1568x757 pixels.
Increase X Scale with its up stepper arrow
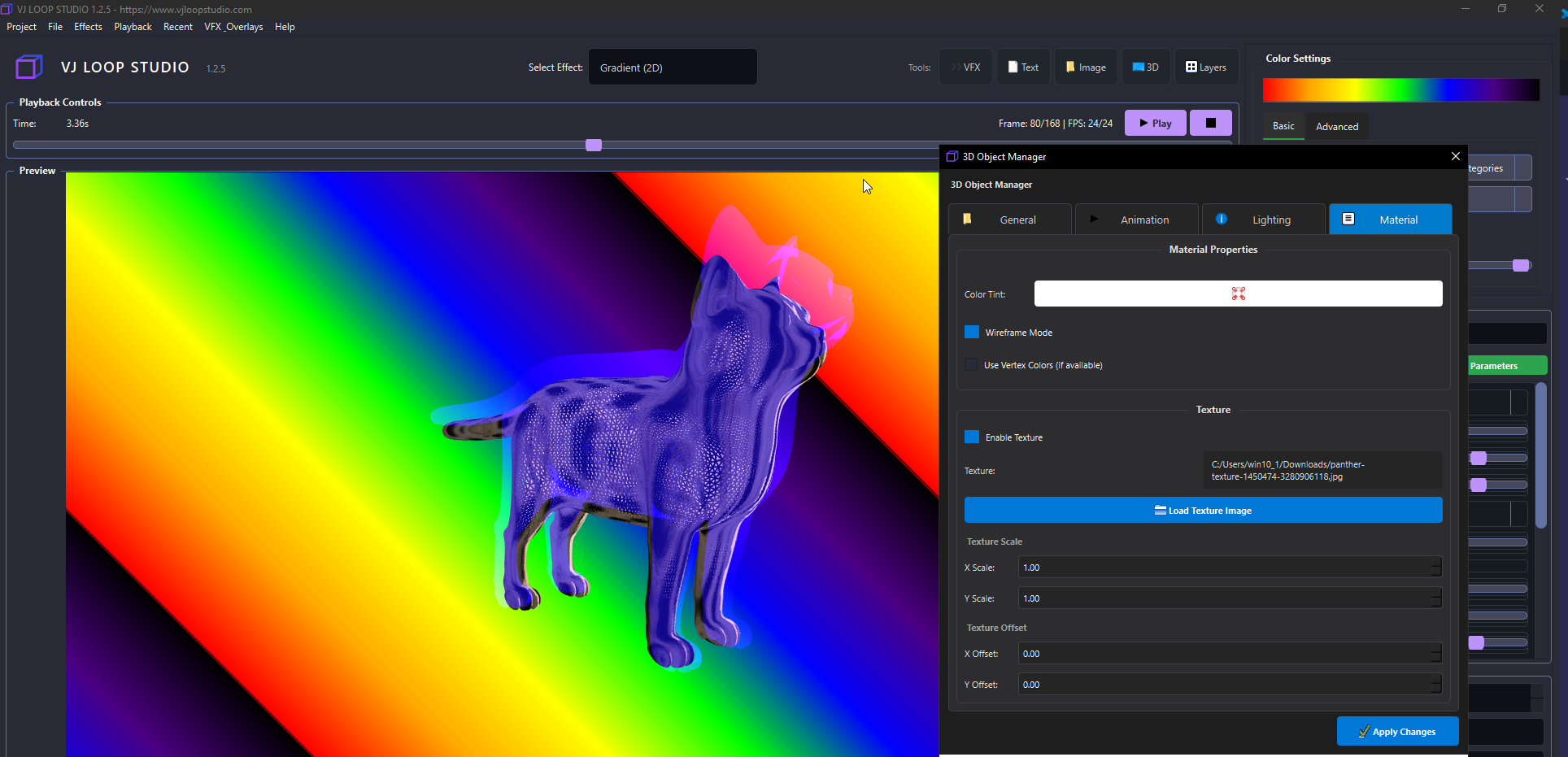click(x=1435, y=561)
